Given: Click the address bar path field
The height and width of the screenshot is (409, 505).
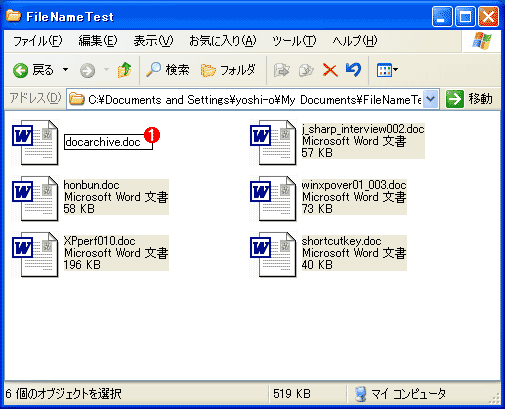Looking at the screenshot, I should pyautogui.click(x=245, y=99).
